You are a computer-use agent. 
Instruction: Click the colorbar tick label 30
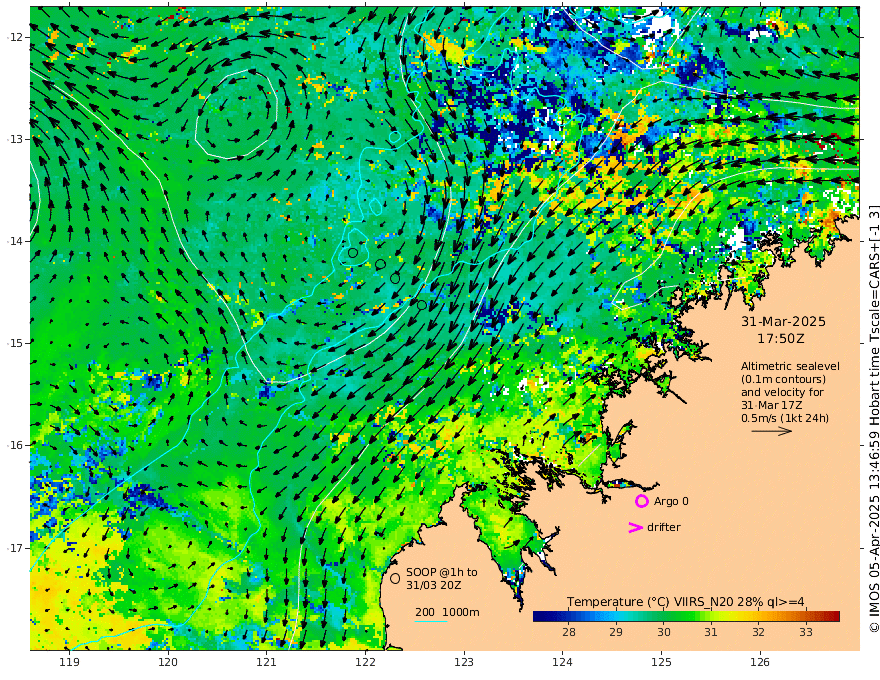click(x=663, y=632)
